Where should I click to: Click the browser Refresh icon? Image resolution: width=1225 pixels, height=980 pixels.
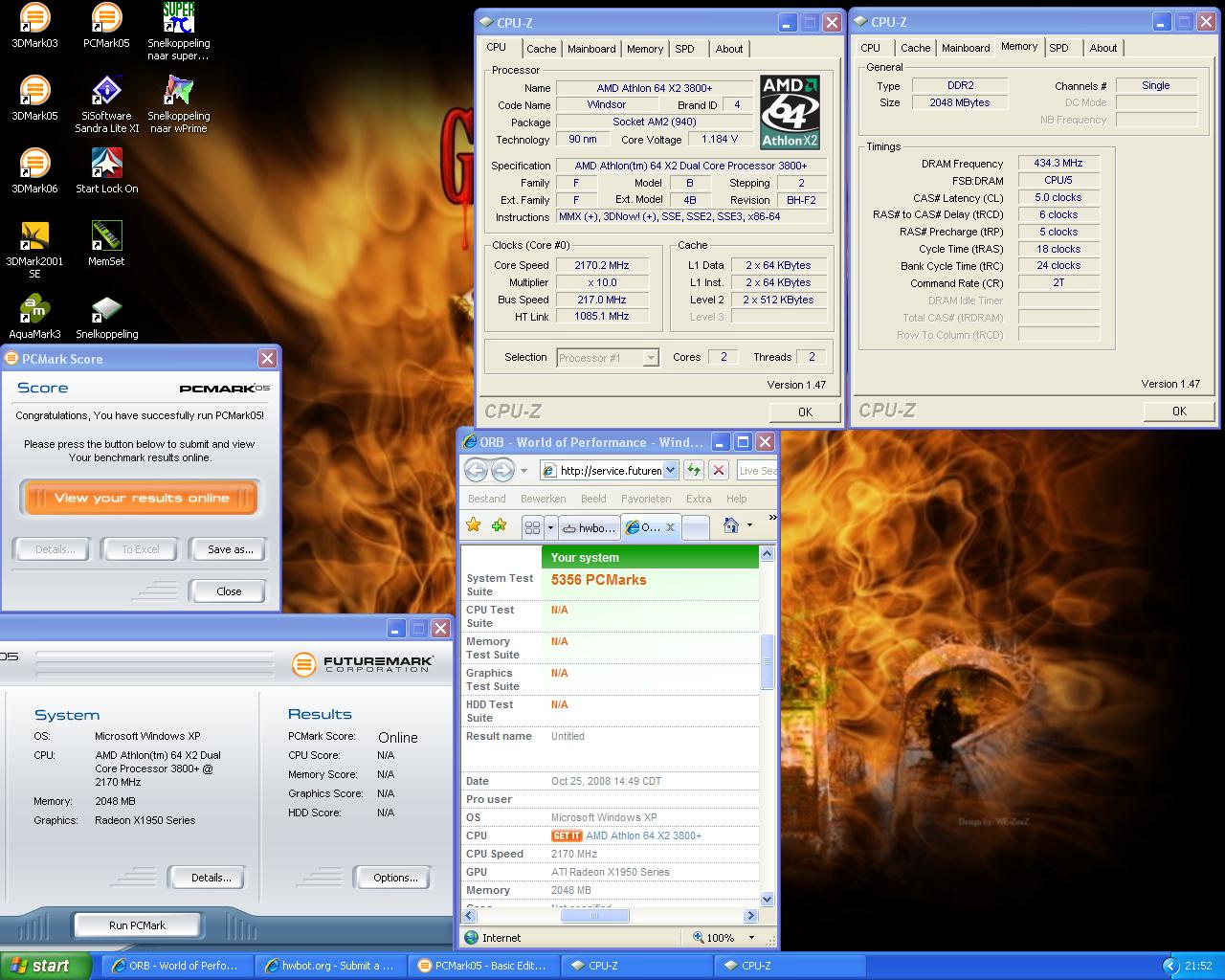pos(694,470)
